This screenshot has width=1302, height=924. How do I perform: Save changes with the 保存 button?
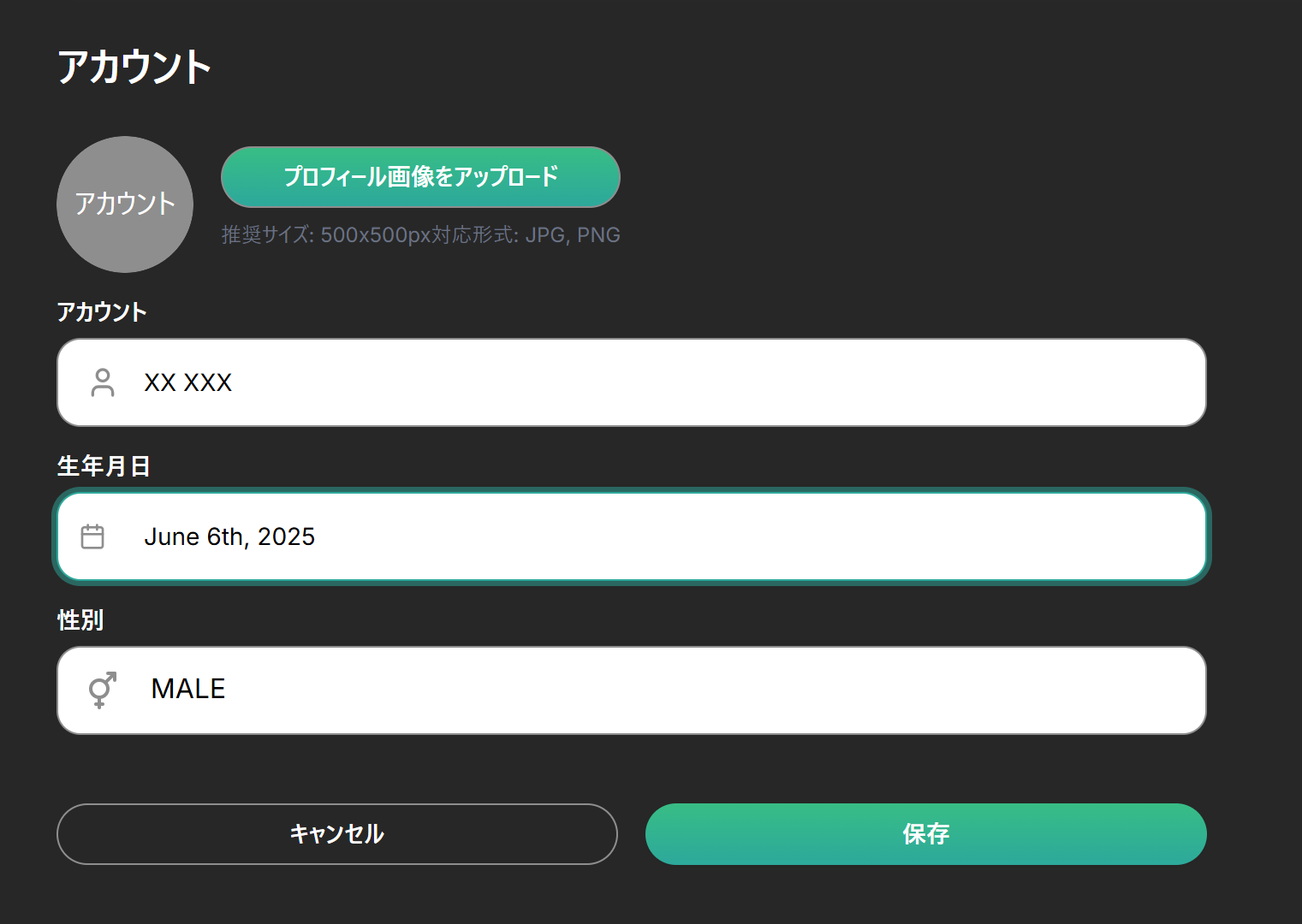pos(925,834)
